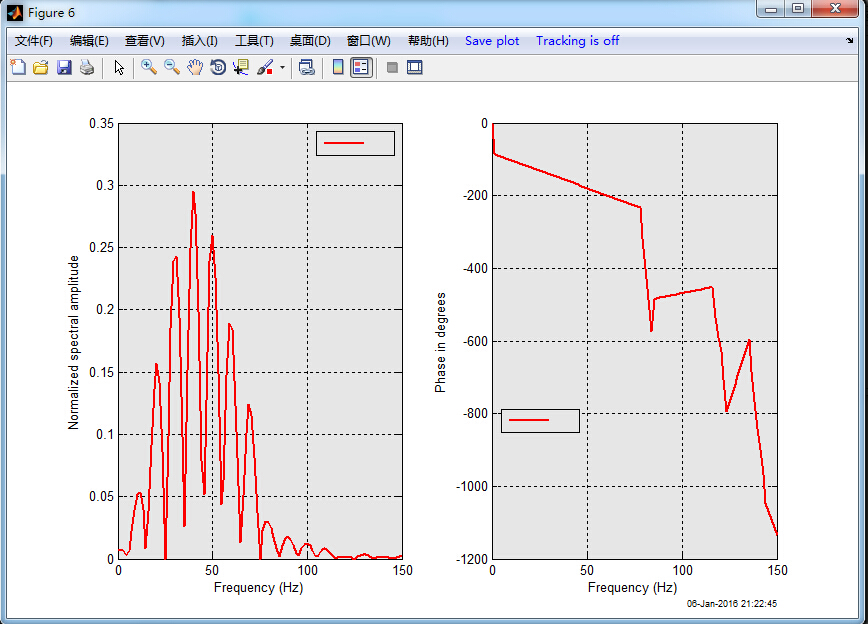This screenshot has width=868, height=624.
Task: Click the Frequency (Hz) label under phase plot
Action: coord(632,587)
